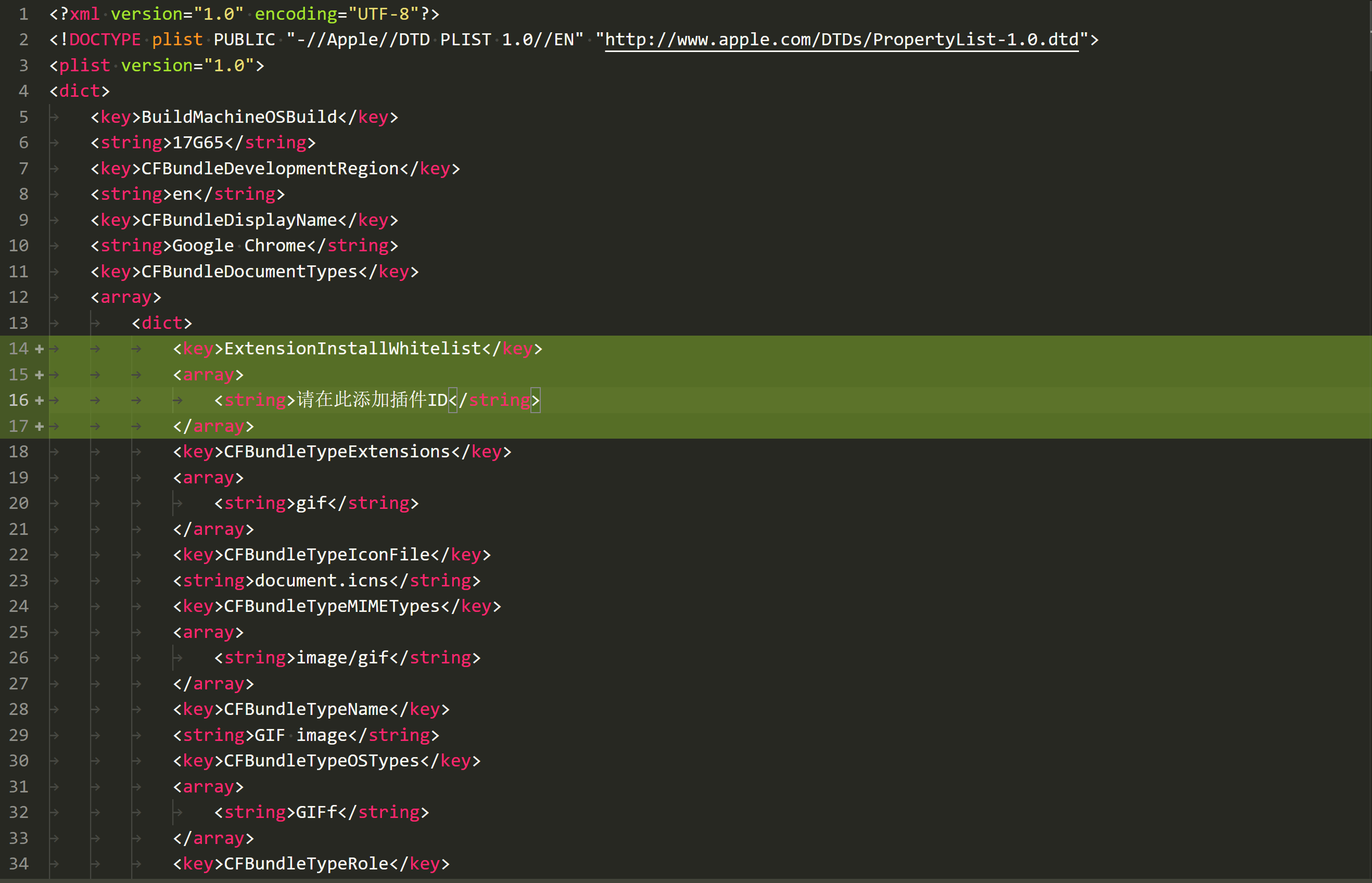1372x883 pixels.
Task: Click the CFBundleTypeIconFile key text
Action: (x=326, y=555)
